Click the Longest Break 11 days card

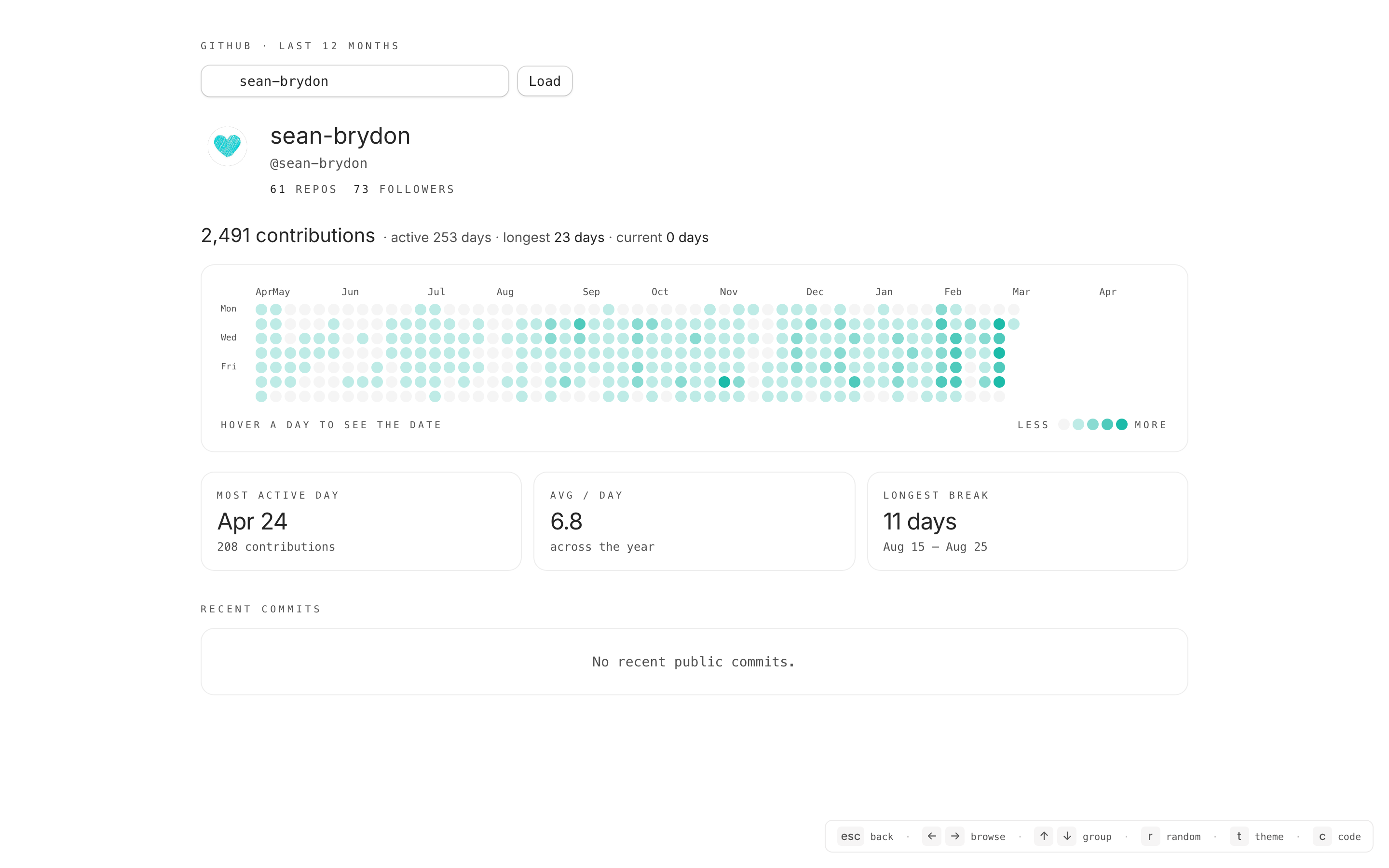coord(1027,521)
